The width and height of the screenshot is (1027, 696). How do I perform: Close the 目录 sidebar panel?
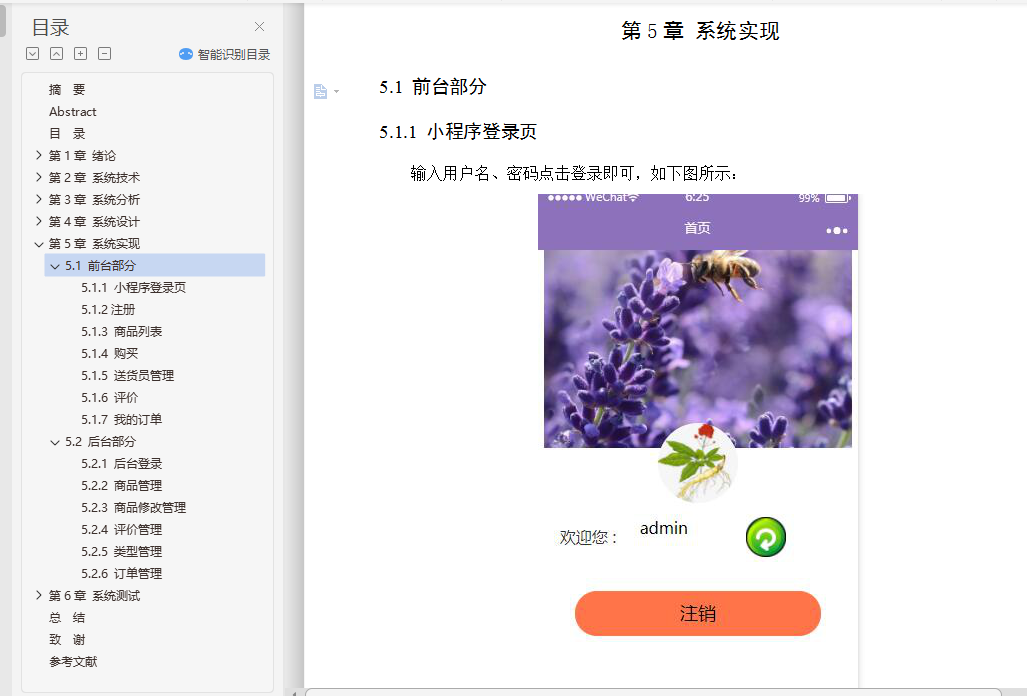tap(258, 26)
